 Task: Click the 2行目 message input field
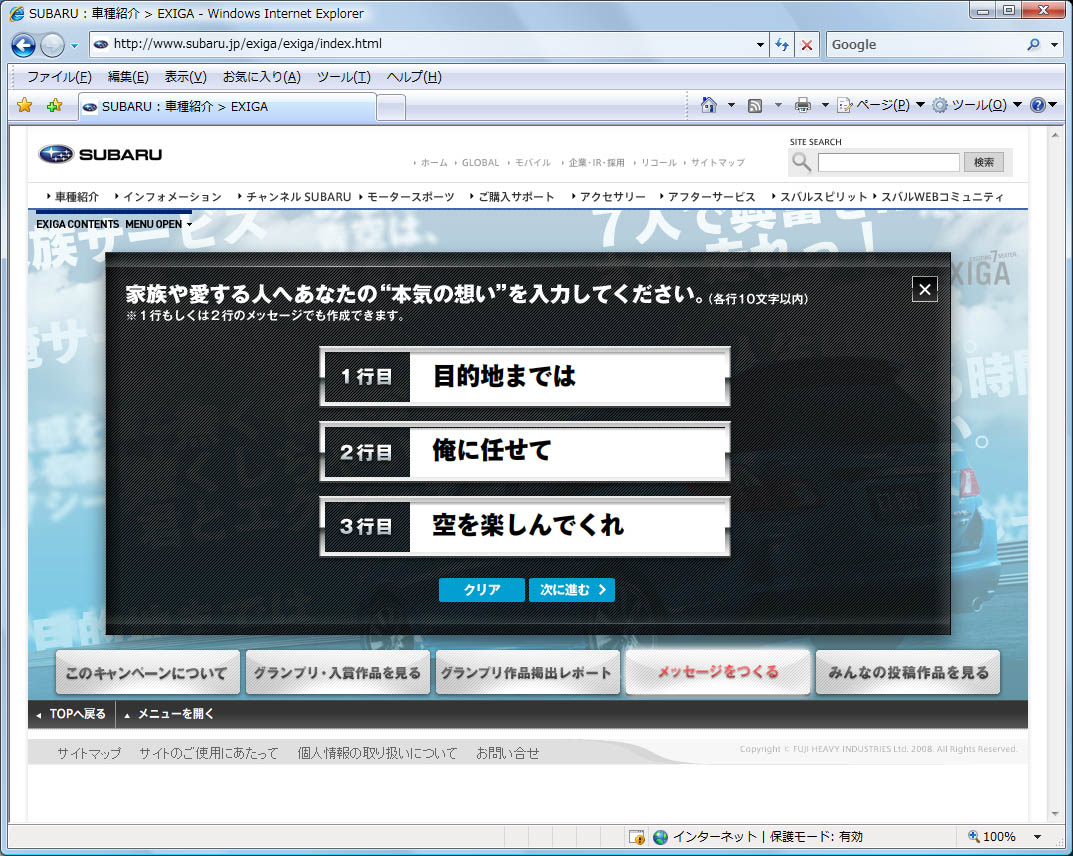[x=568, y=452]
